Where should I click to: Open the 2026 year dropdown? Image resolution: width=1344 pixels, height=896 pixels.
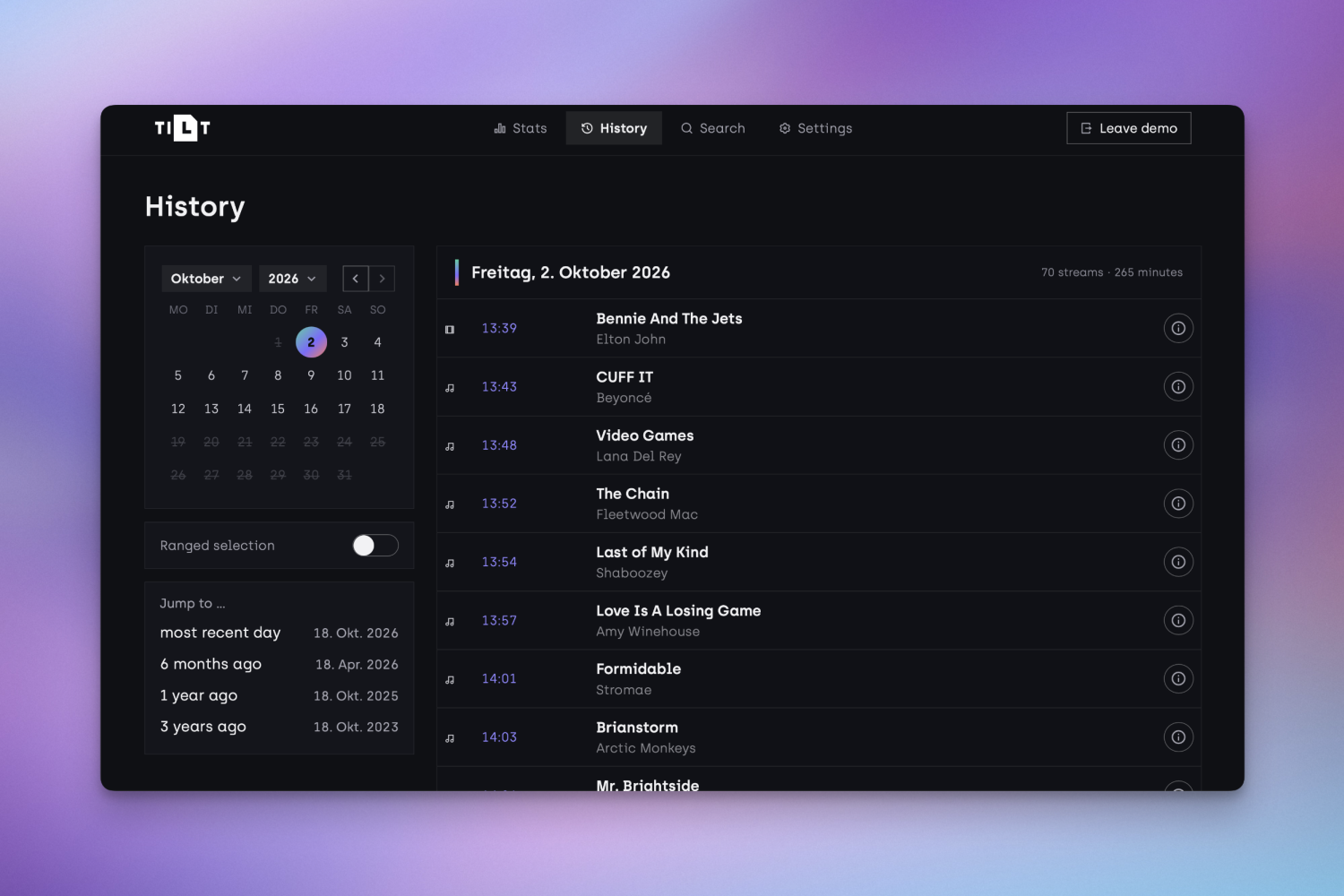[x=292, y=279]
